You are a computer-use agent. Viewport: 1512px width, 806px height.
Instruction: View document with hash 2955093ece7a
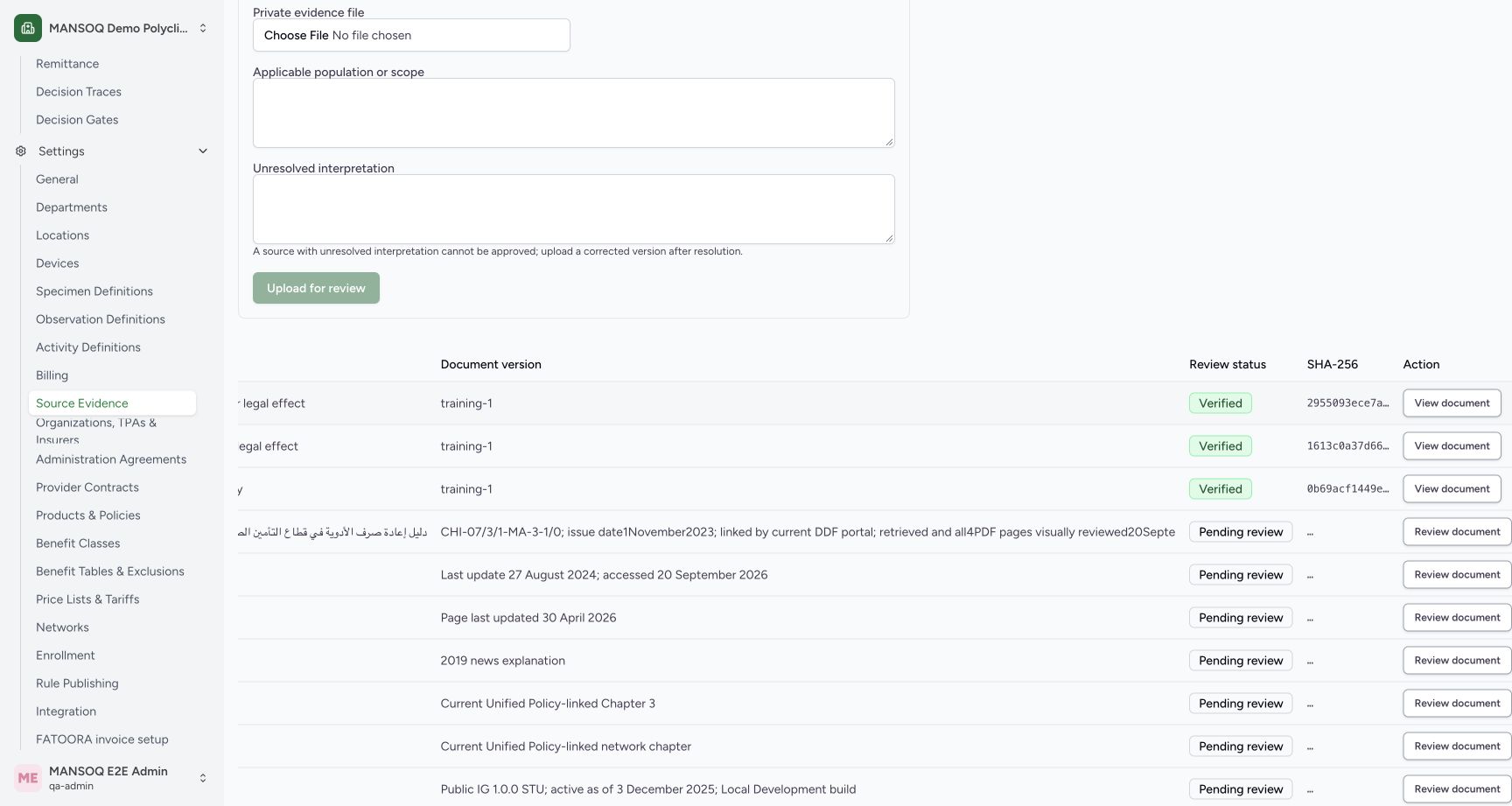click(1452, 403)
